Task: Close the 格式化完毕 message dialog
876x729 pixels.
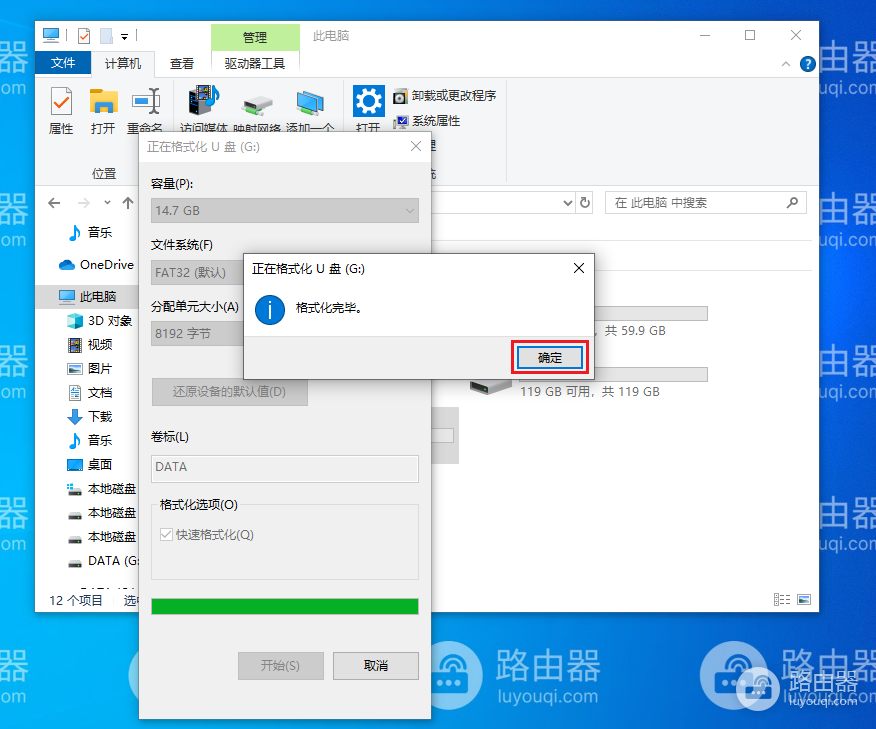Action: [x=579, y=268]
